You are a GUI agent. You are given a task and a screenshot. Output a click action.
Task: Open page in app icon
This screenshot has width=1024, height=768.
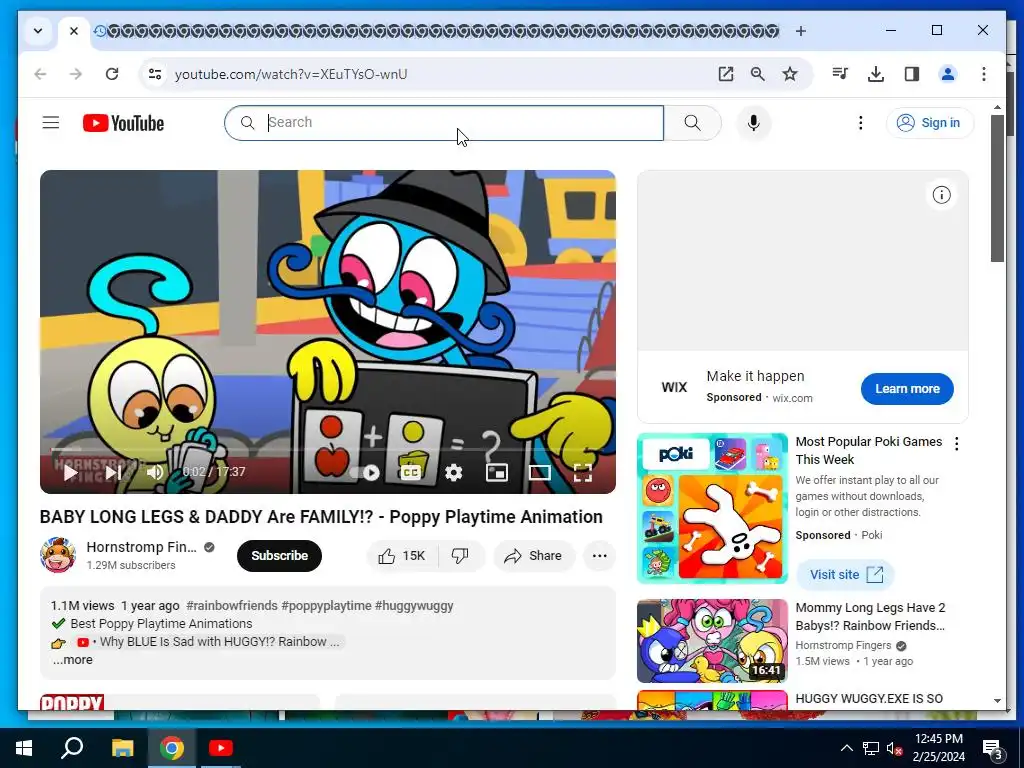click(x=726, y=74)
